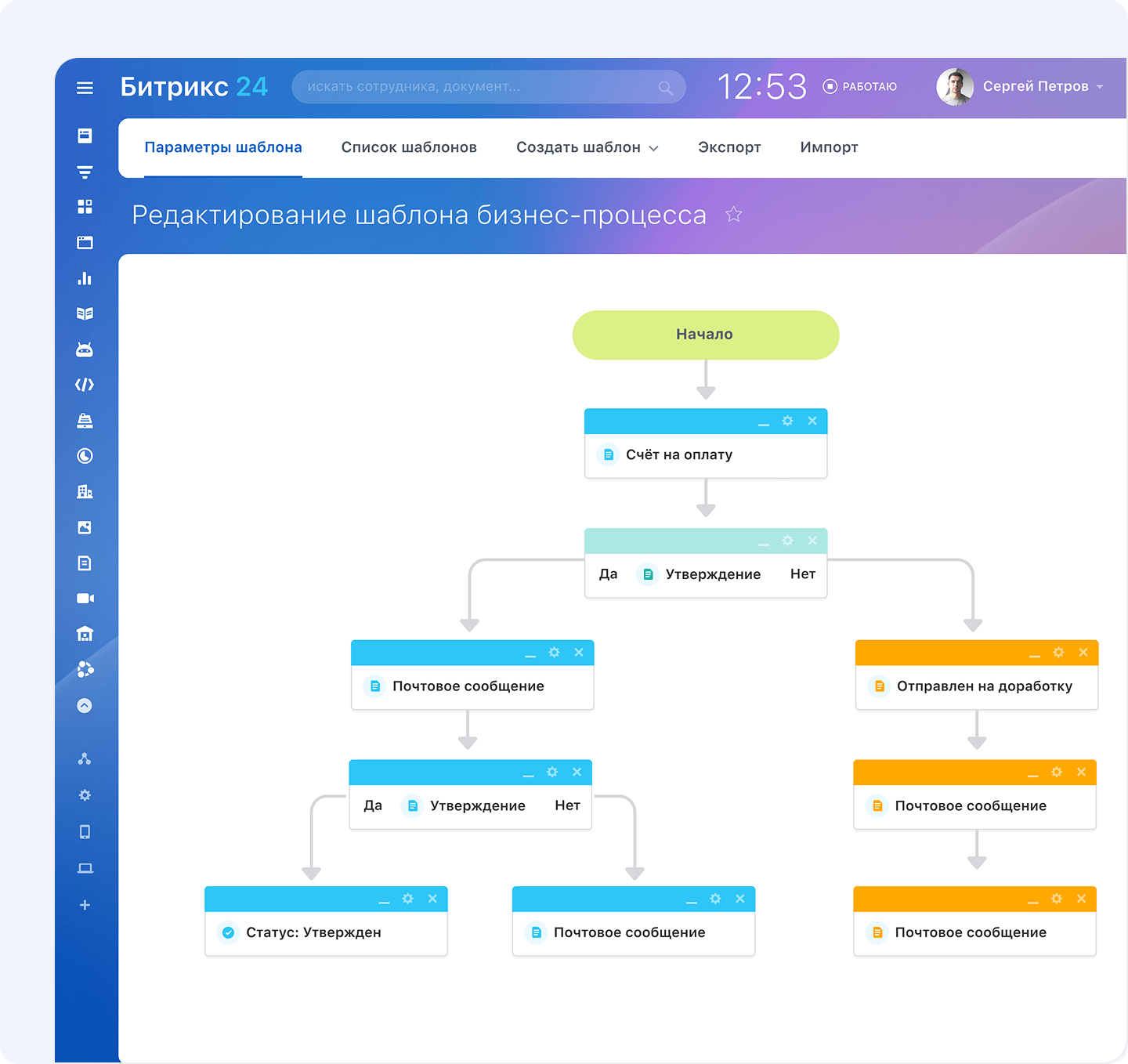Click the bar chart analytics sidebar icon
Image resolution: width=1128 pixels, height=1064 pixels.
pos(85,278)
